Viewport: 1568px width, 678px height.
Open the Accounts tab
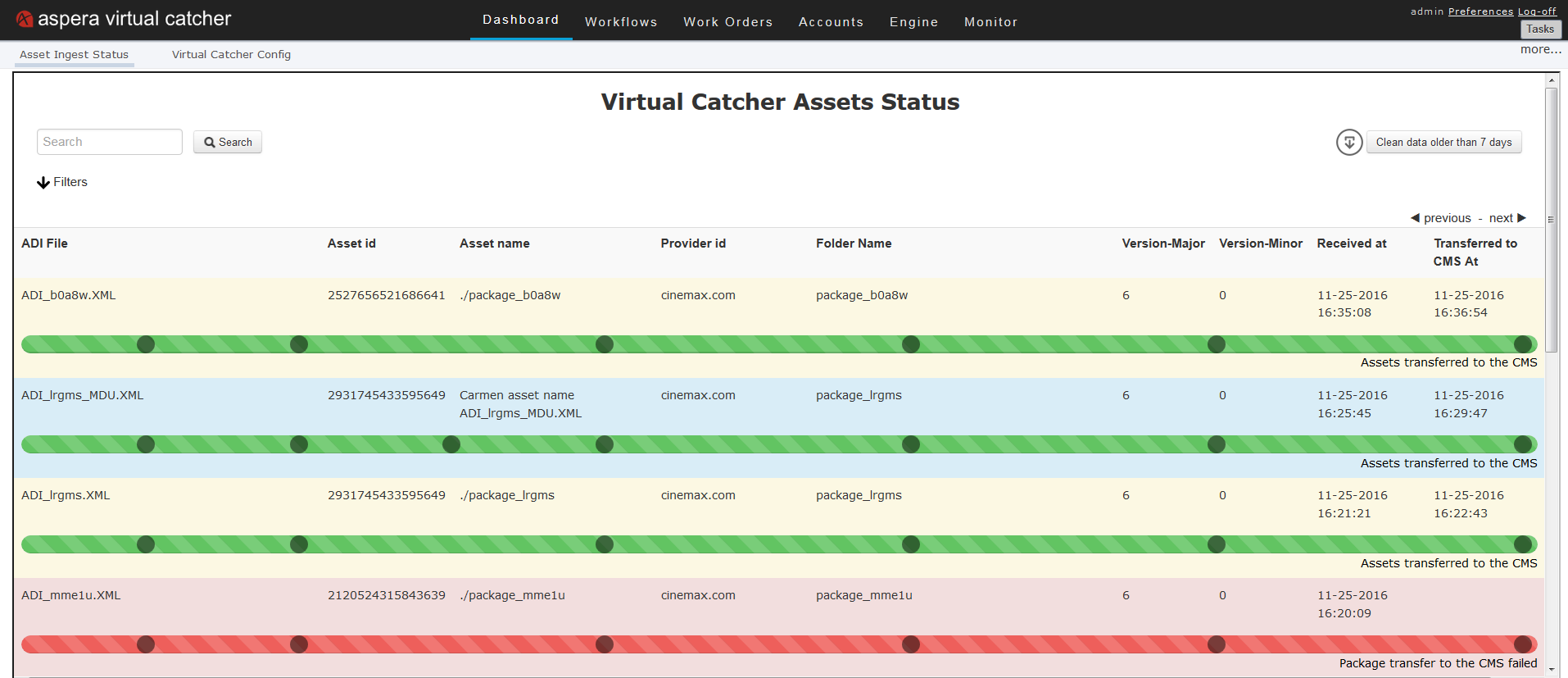[832, 22]
